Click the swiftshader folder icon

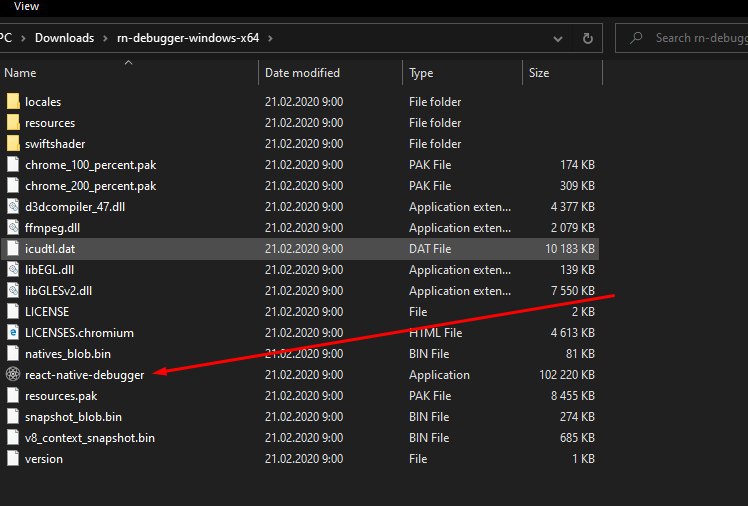[13, 144]
